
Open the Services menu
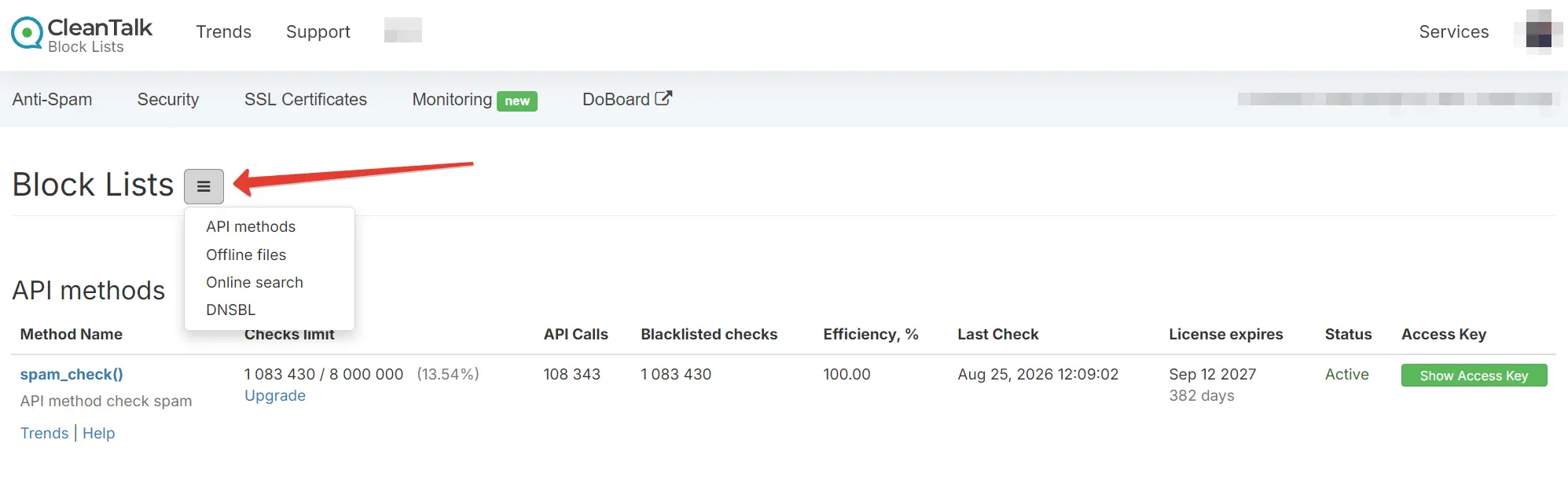1453,31
